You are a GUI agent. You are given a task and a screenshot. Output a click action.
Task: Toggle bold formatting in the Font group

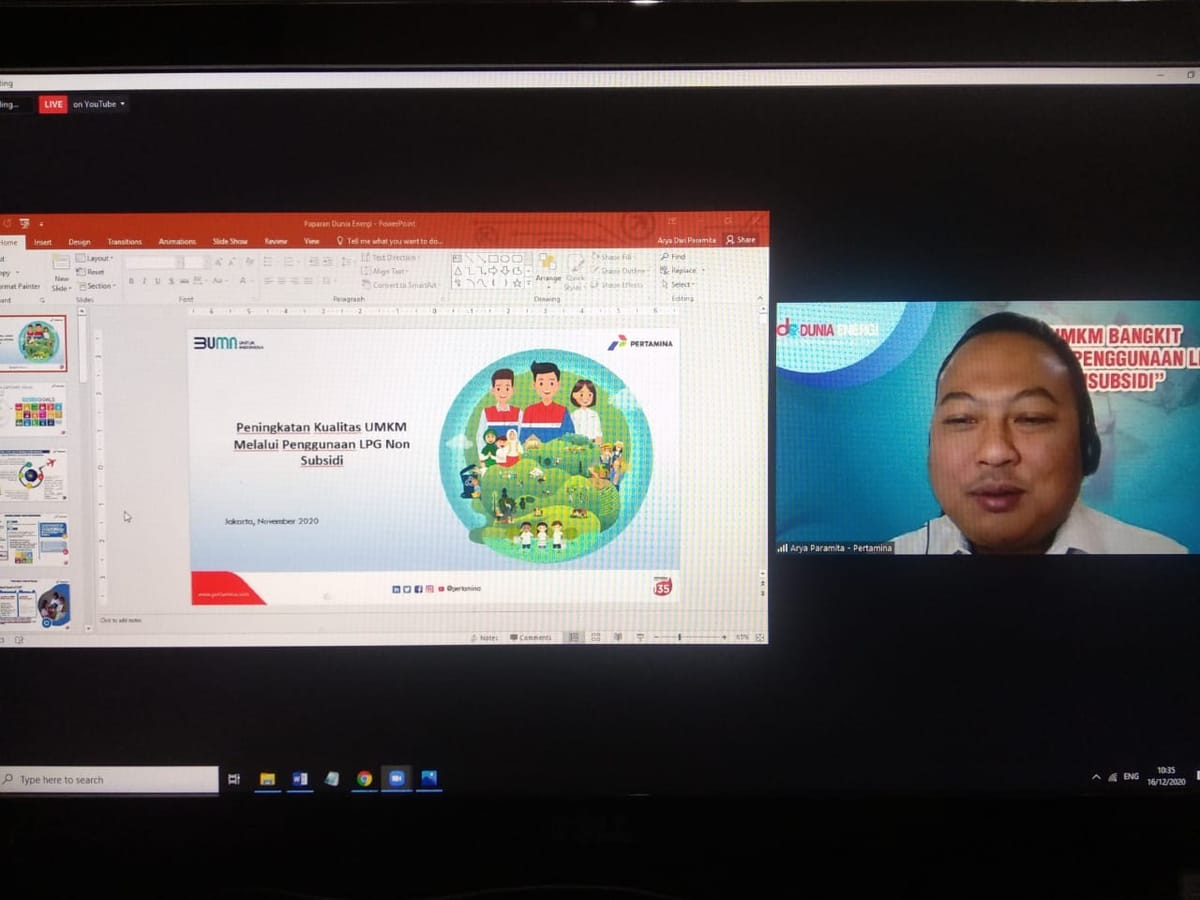(130, 280)
